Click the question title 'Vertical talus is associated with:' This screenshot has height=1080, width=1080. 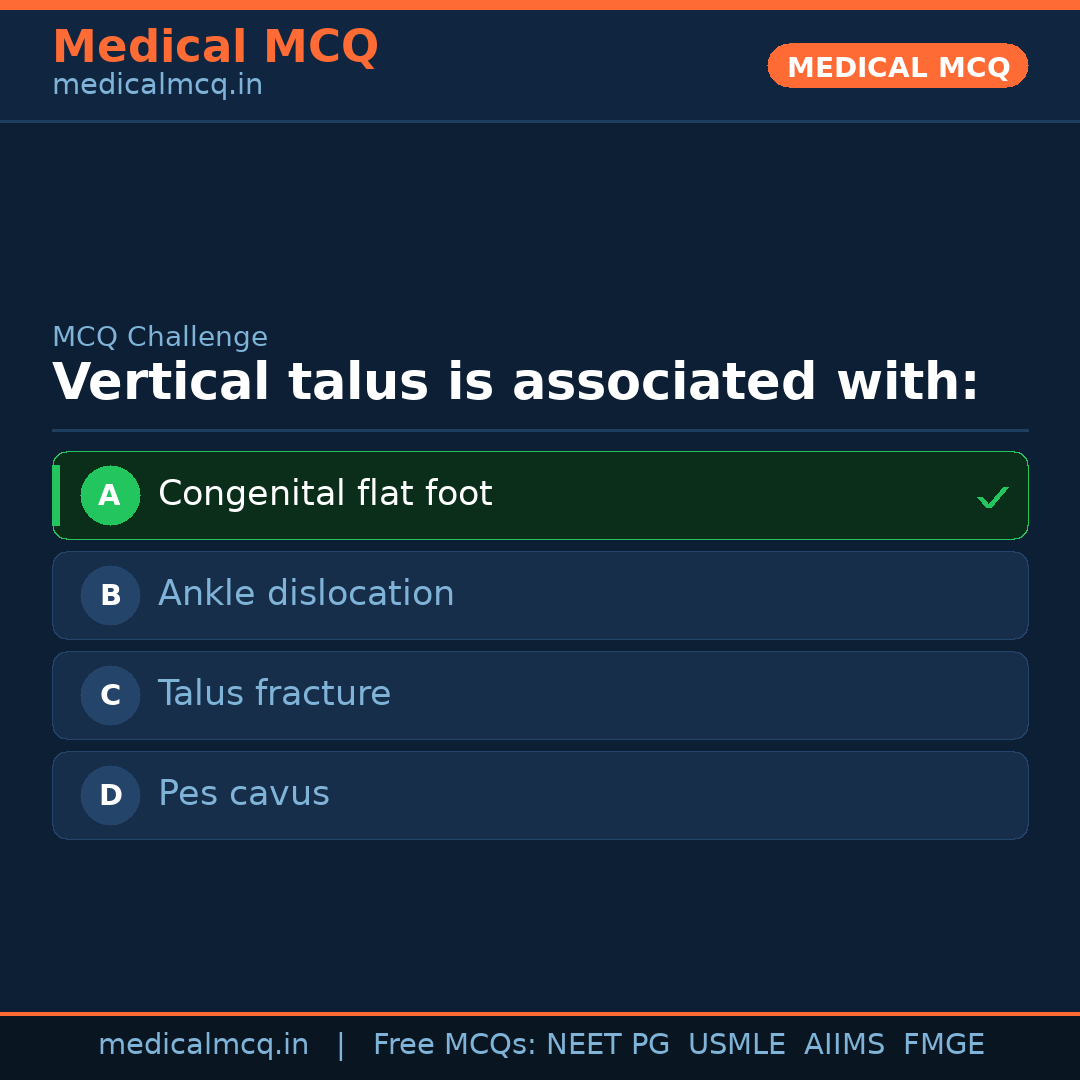click(x=516, y=382)
